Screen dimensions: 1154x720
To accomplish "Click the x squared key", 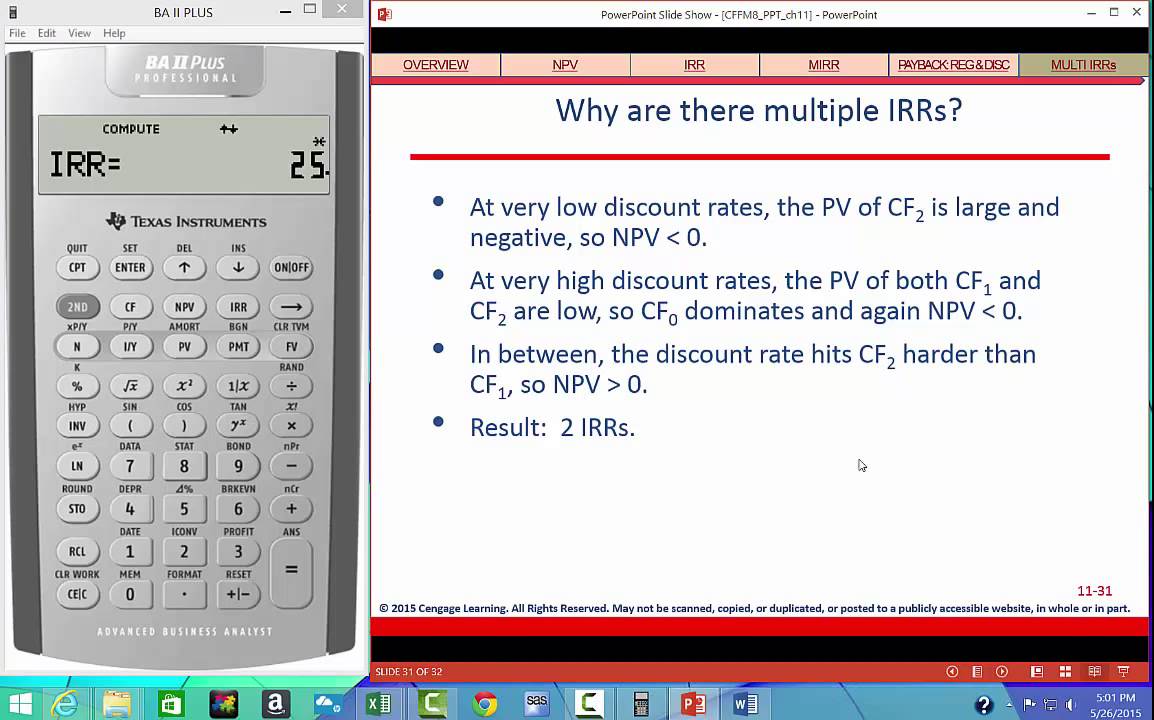I will (184, 386).
